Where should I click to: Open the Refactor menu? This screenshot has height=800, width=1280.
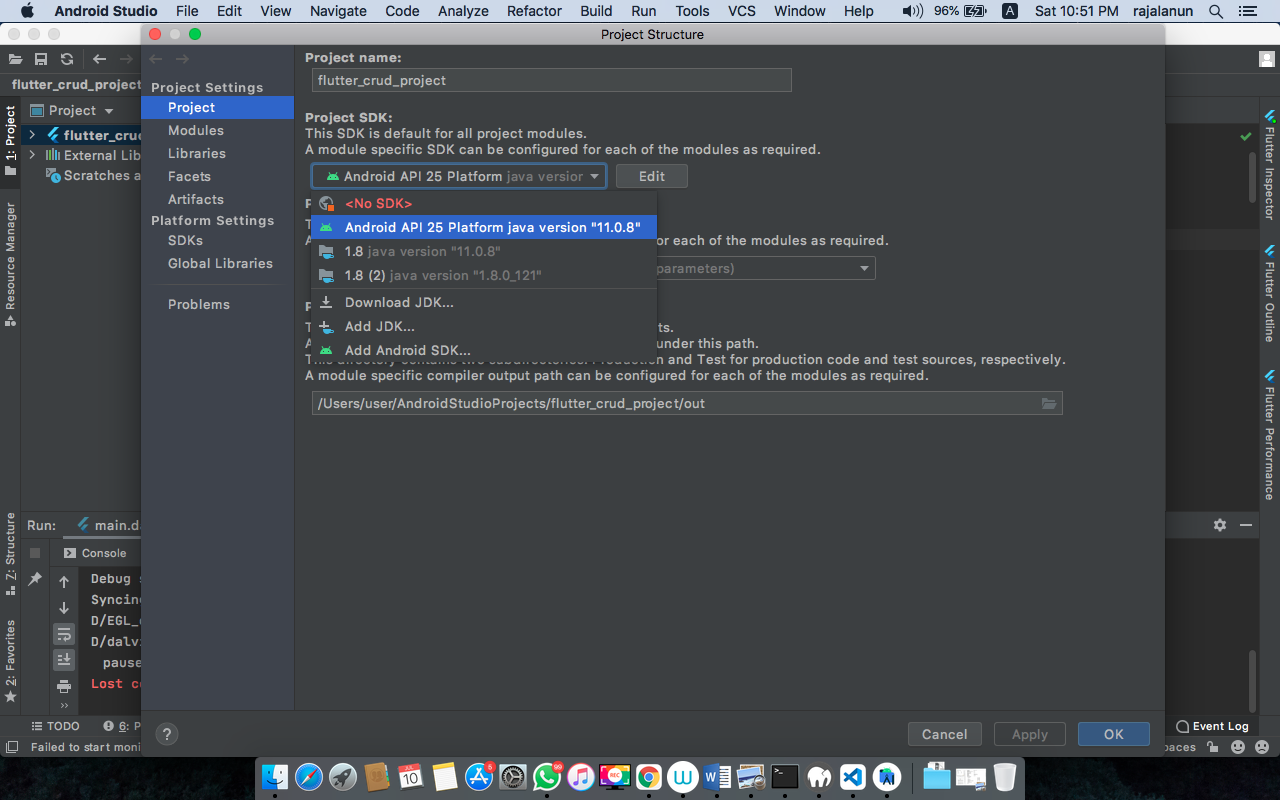point(534,11)
